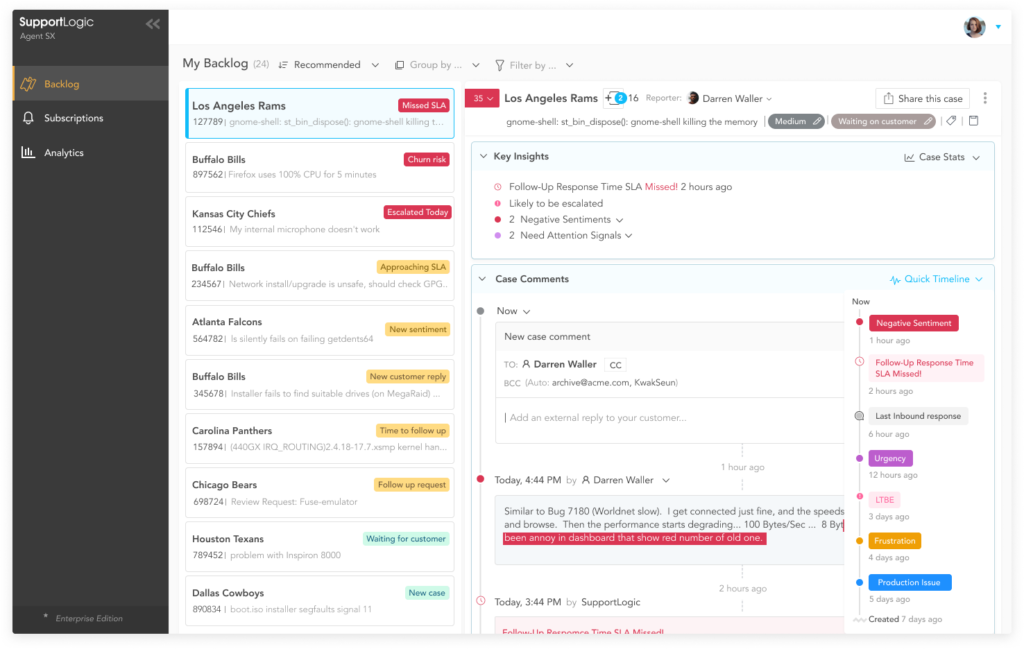Select Buffalo Bills case 897562
Image resolution: width=1024 pixels, height=649 pixels.
pyautogui.click(x=319, y=167)
